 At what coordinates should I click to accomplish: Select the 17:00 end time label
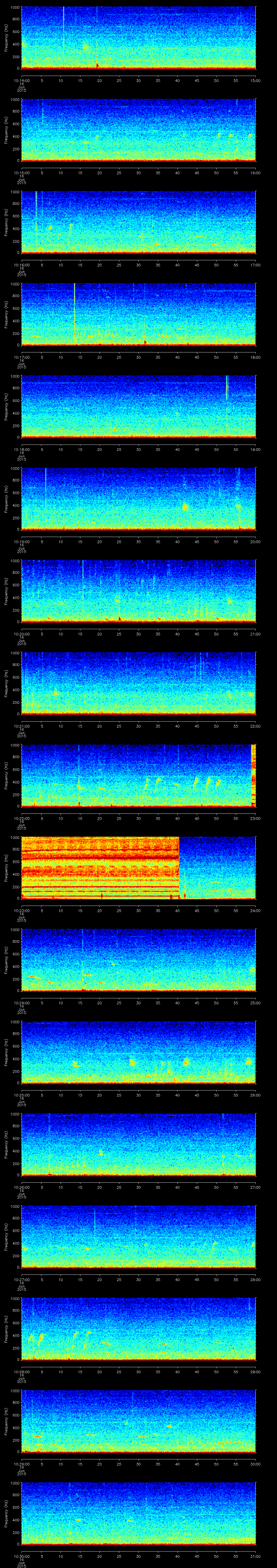coord(256,265)
